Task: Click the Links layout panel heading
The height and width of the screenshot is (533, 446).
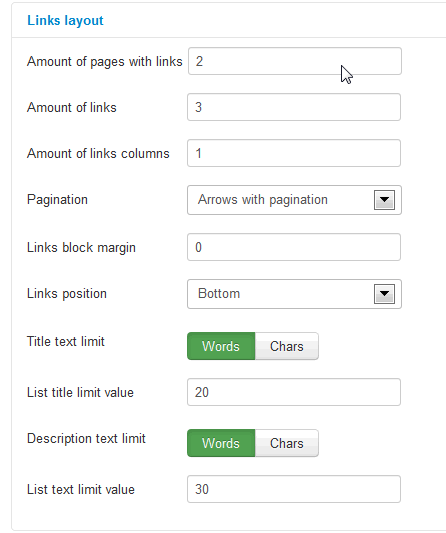Action: pyautogui.click(x=65, y=20)
